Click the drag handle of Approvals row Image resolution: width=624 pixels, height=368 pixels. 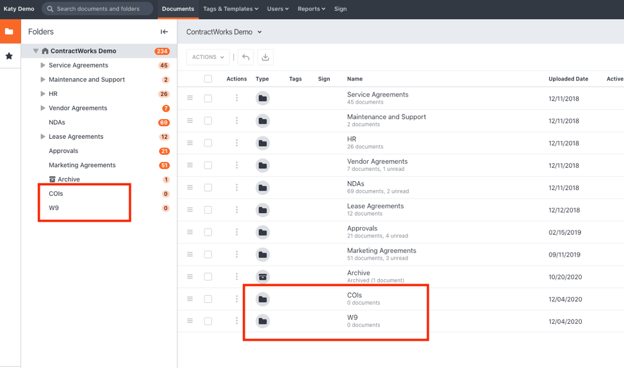click(190, 232)
